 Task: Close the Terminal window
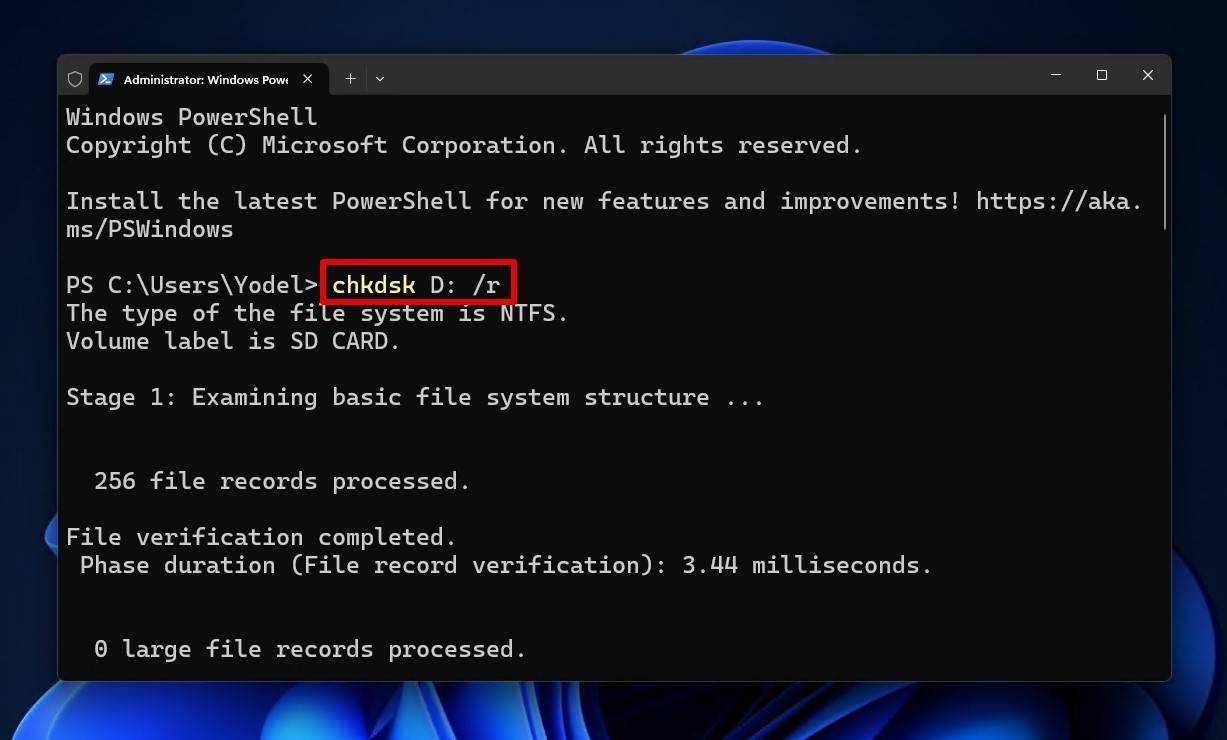pos(1148,75)
